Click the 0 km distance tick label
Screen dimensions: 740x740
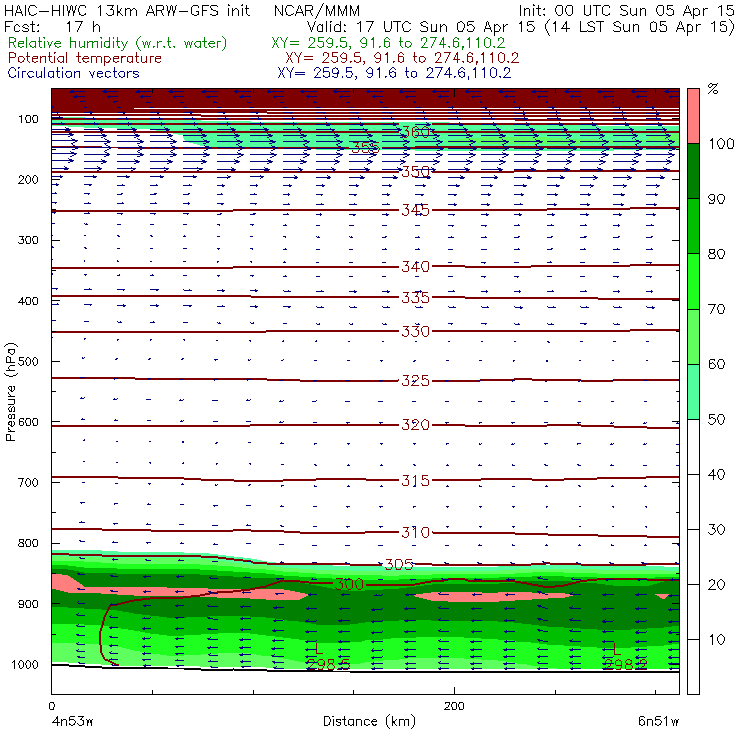click(51, 706)
